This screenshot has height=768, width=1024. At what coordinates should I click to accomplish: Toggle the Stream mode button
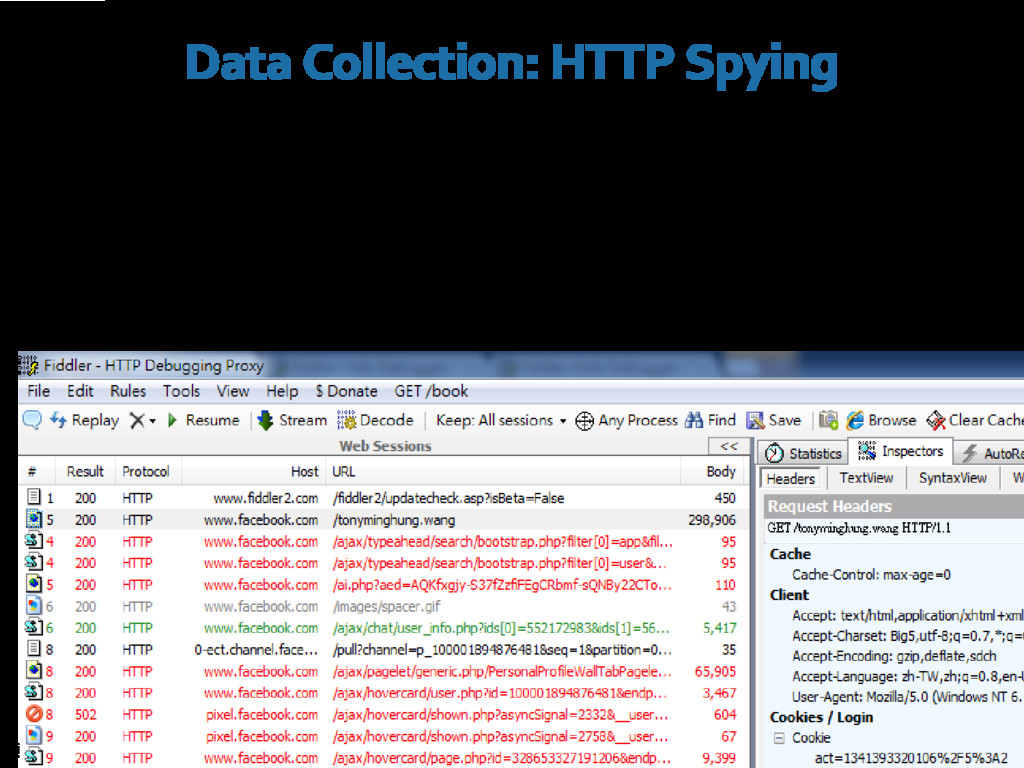[292, 420]
